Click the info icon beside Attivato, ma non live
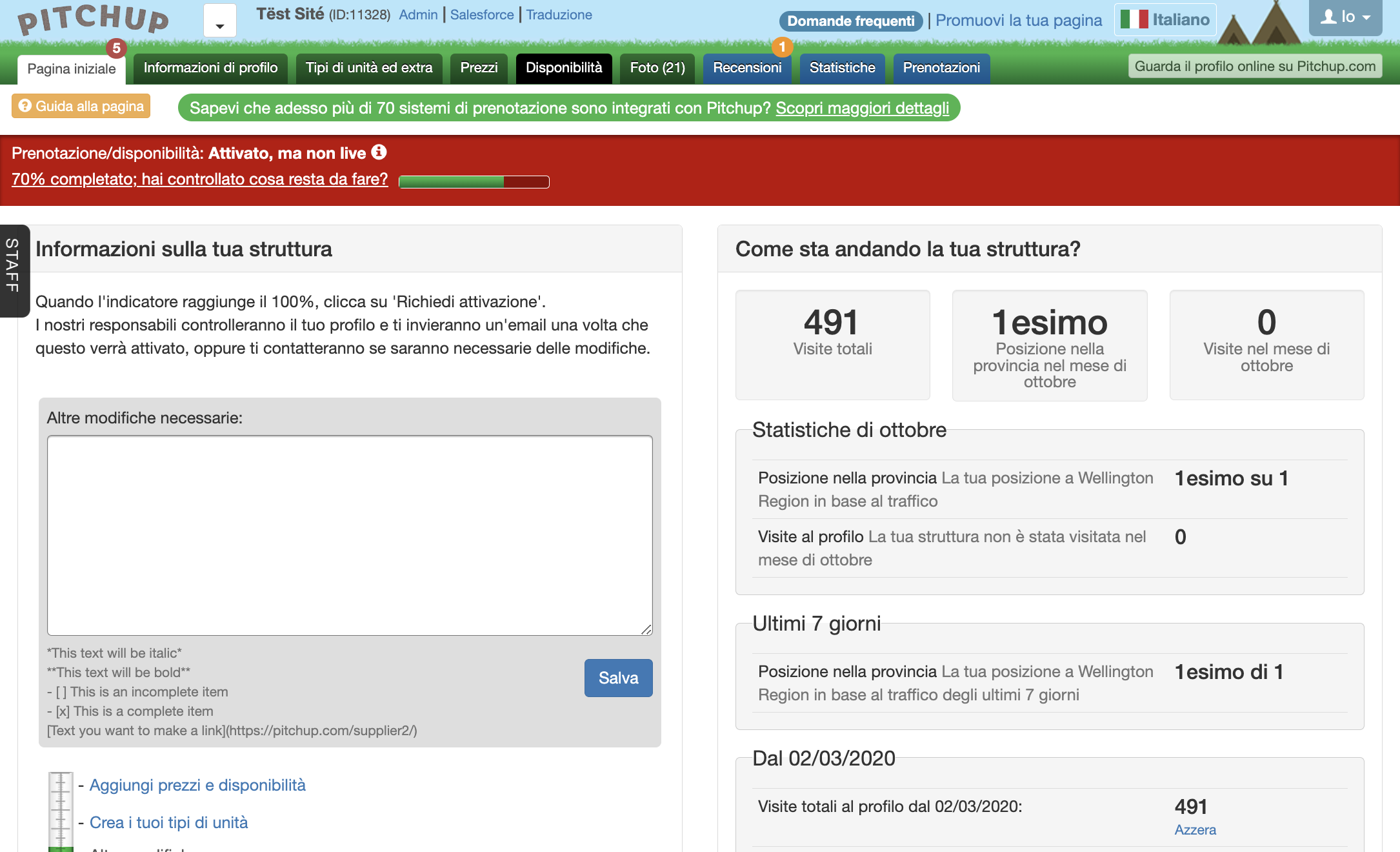This screenshot has width=1400, height=852. pos(379,152)
